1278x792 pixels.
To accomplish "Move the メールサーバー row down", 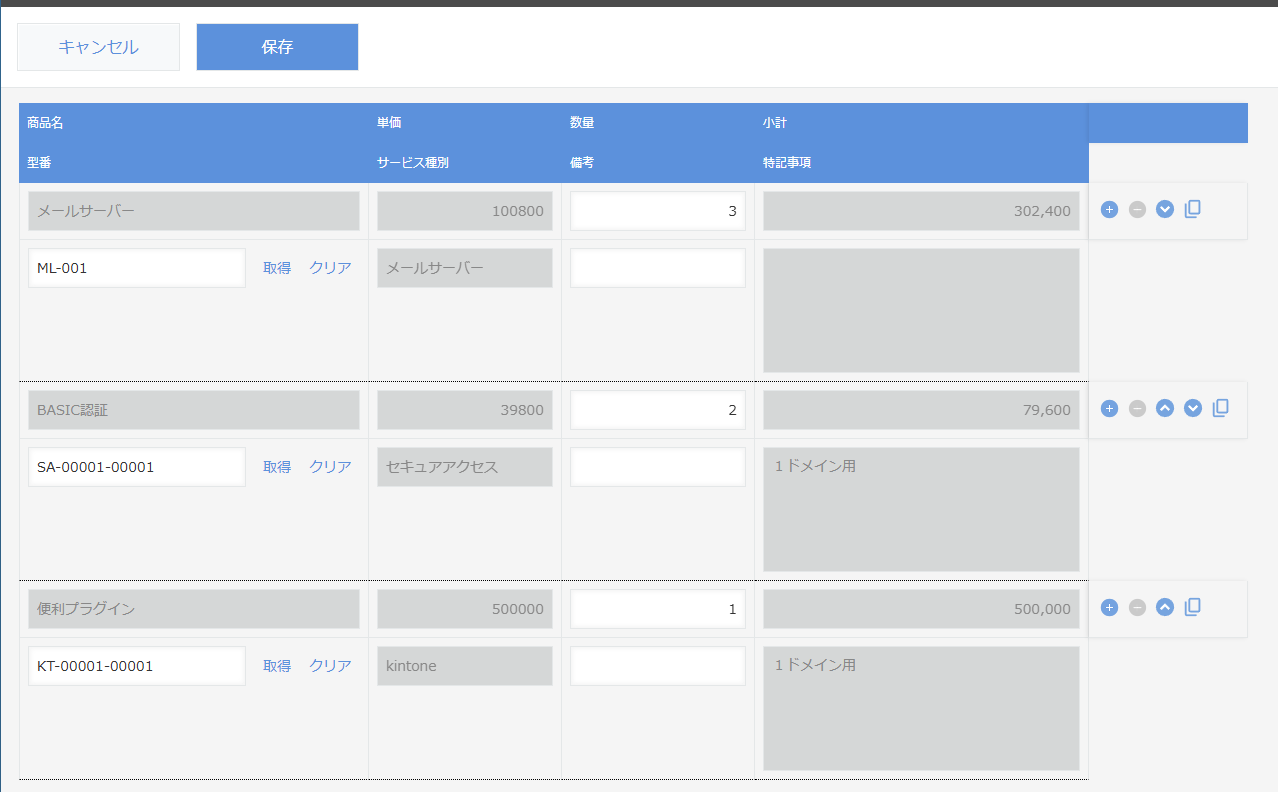I will pos(1165,210).
